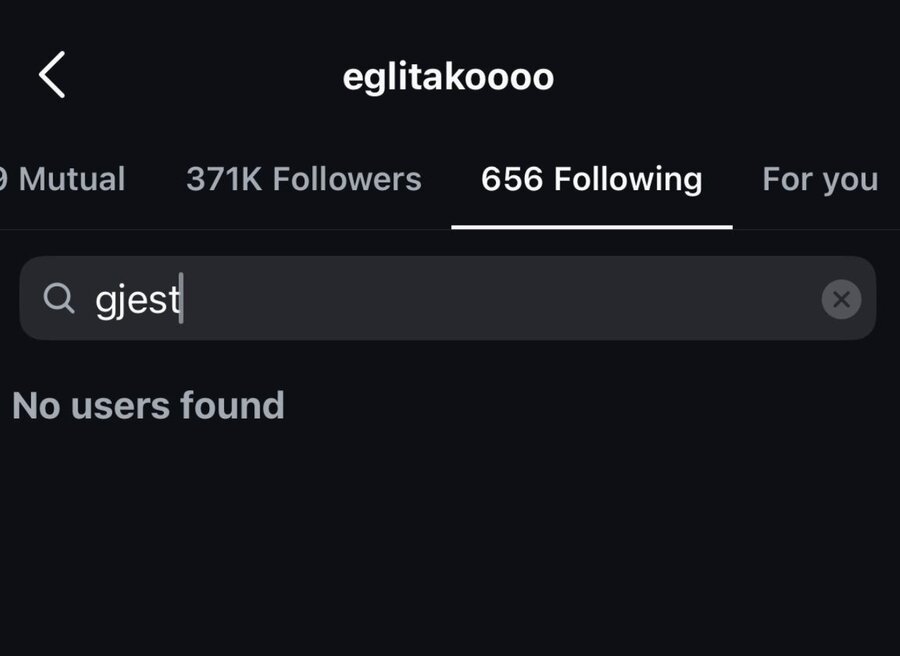The width and height of the screenshot is (900, 656).
Task: Return to the profile via the back chevron
Action: tap(52, 76)
